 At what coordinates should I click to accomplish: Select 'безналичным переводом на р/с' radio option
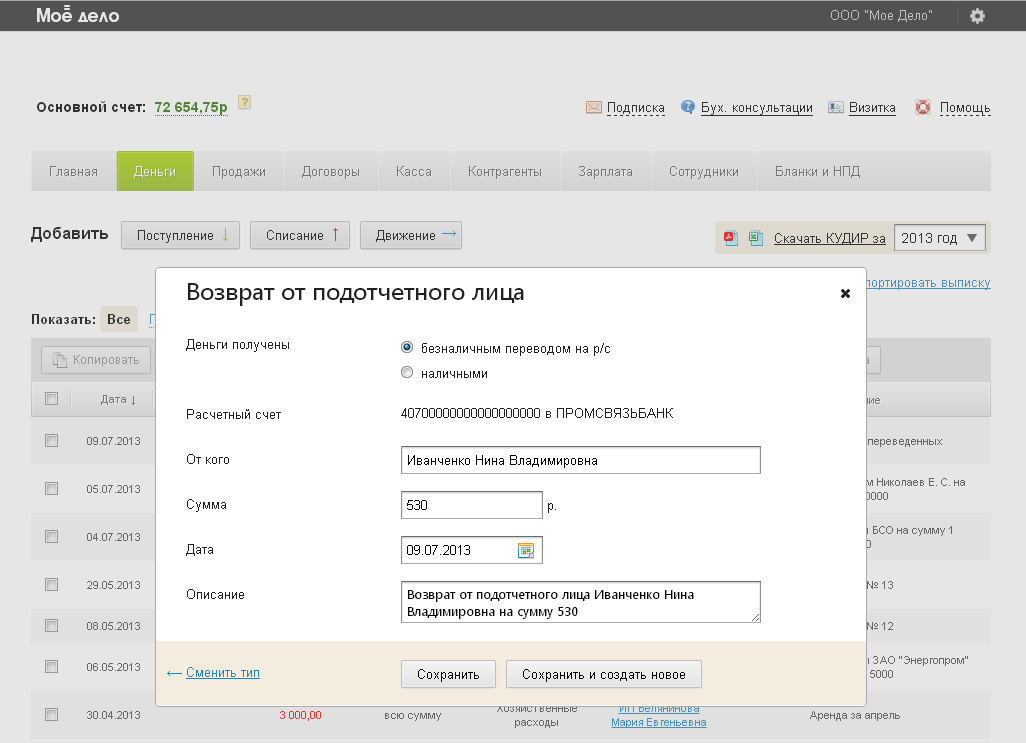(x=407, y=348)
